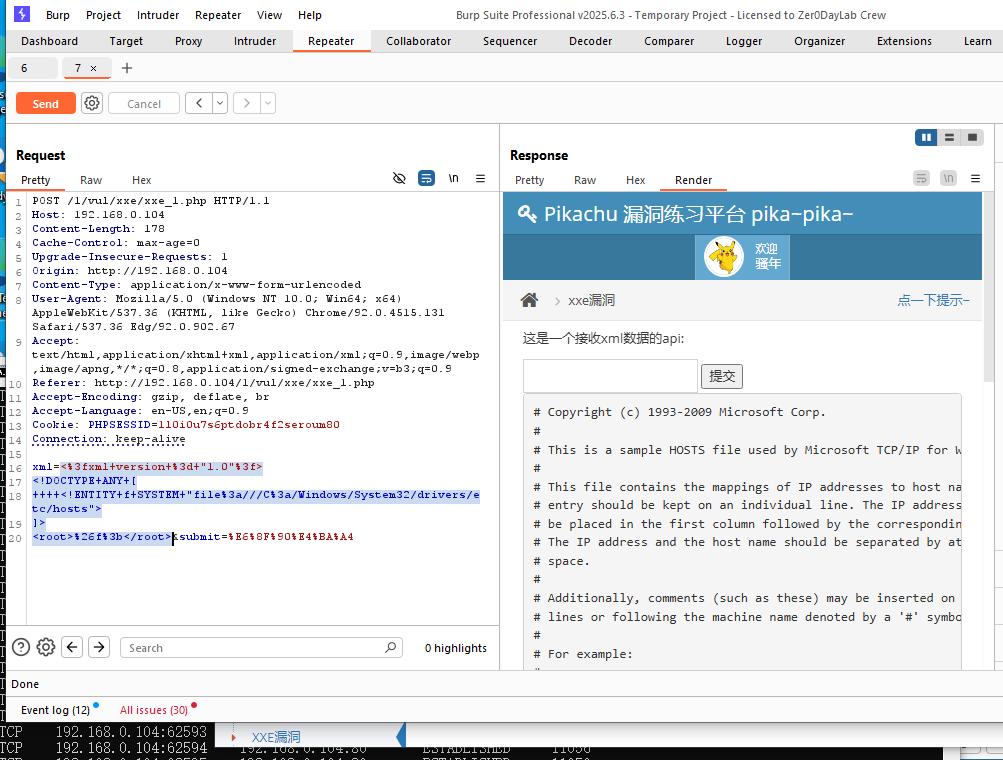Click the 提交 submit button in response

click(x=722, y=376)
